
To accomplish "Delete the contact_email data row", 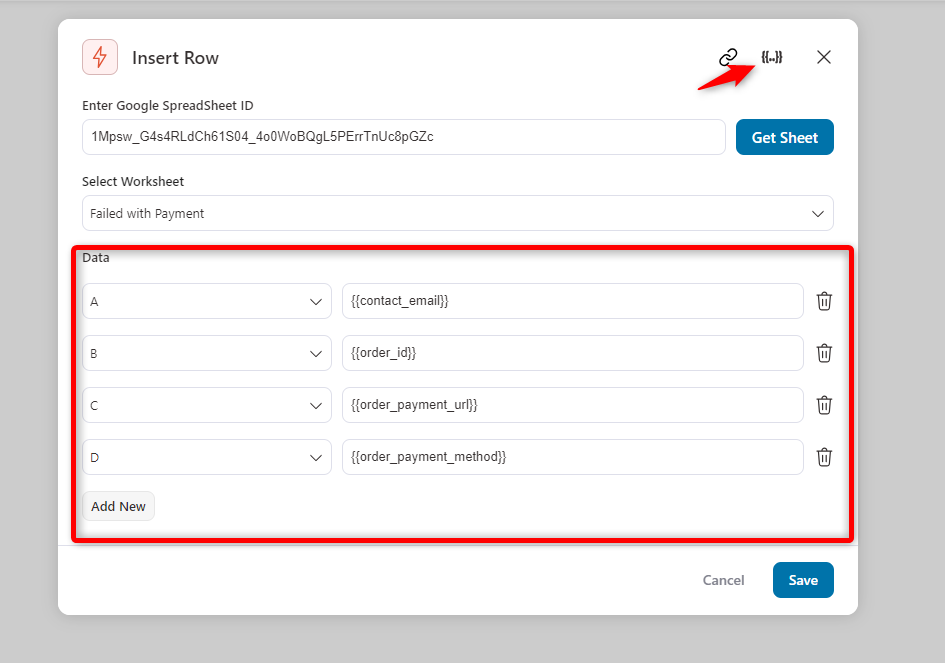I will tap(824, 301).
